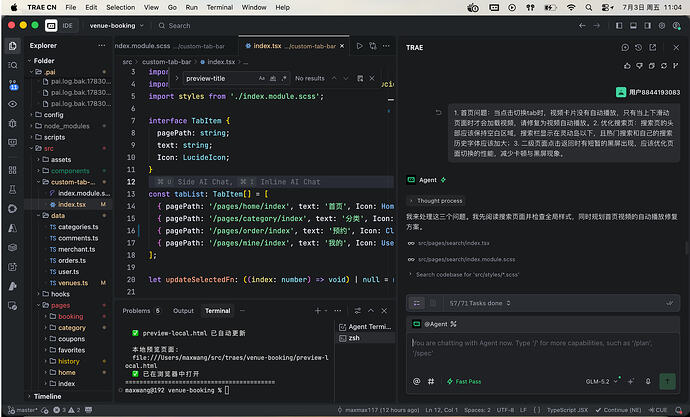
Task: Click Spaces: 2 indentation in status bar
Action: (x=477, y=410)
